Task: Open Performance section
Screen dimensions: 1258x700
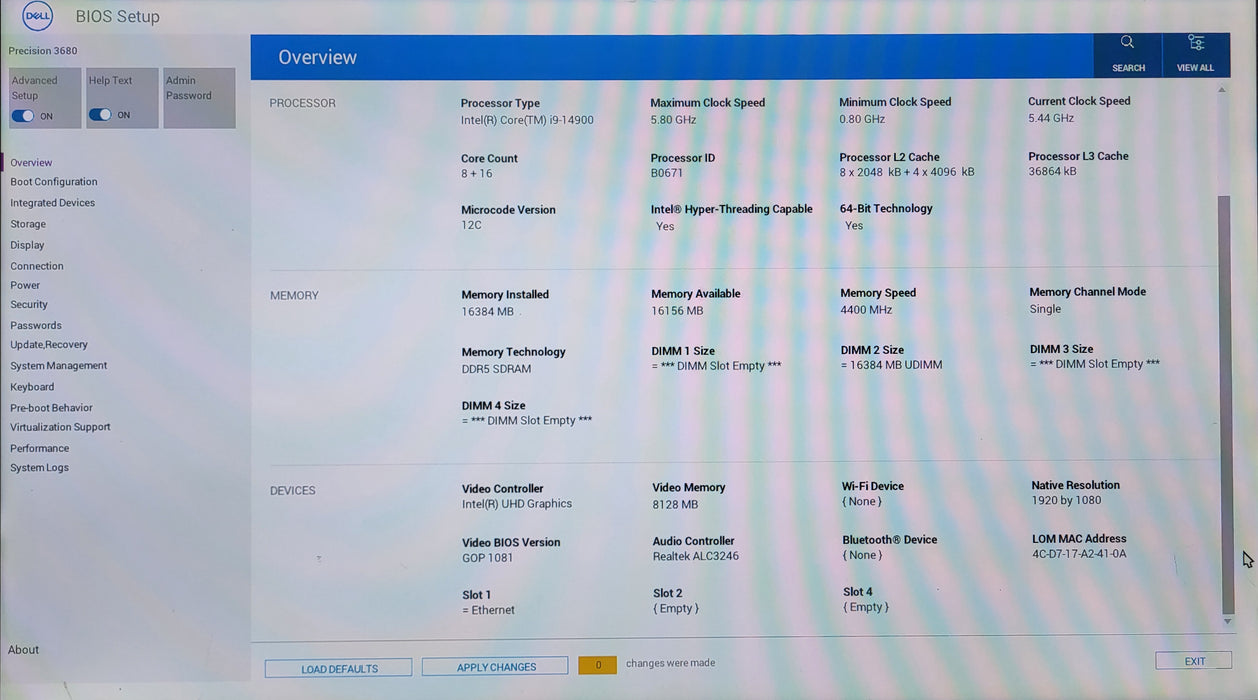Action: tap(40, 448)
